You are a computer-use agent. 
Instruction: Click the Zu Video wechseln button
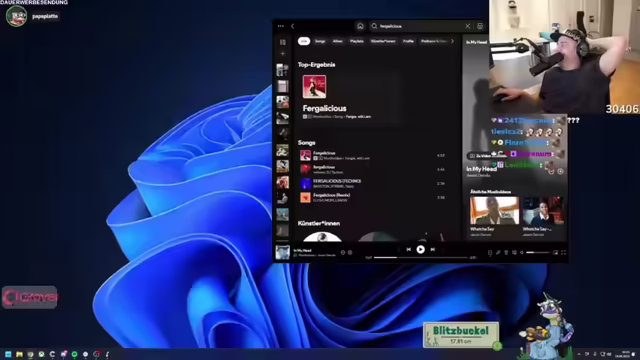click(x=487, y=156)
